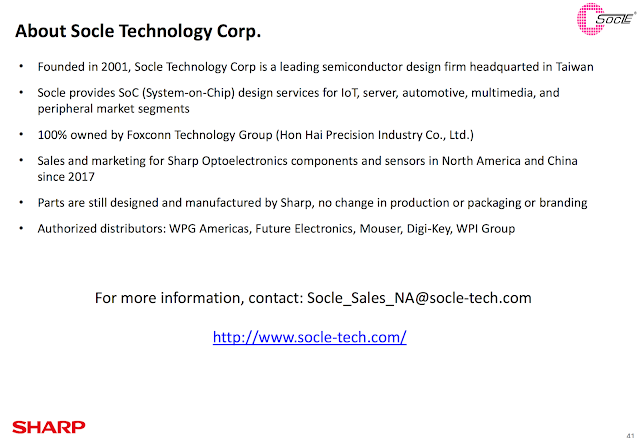The width and height of the screenshot is (640, 438).
Task: Click the text 'peripheral market segments'
Action: tap(113, 109)
